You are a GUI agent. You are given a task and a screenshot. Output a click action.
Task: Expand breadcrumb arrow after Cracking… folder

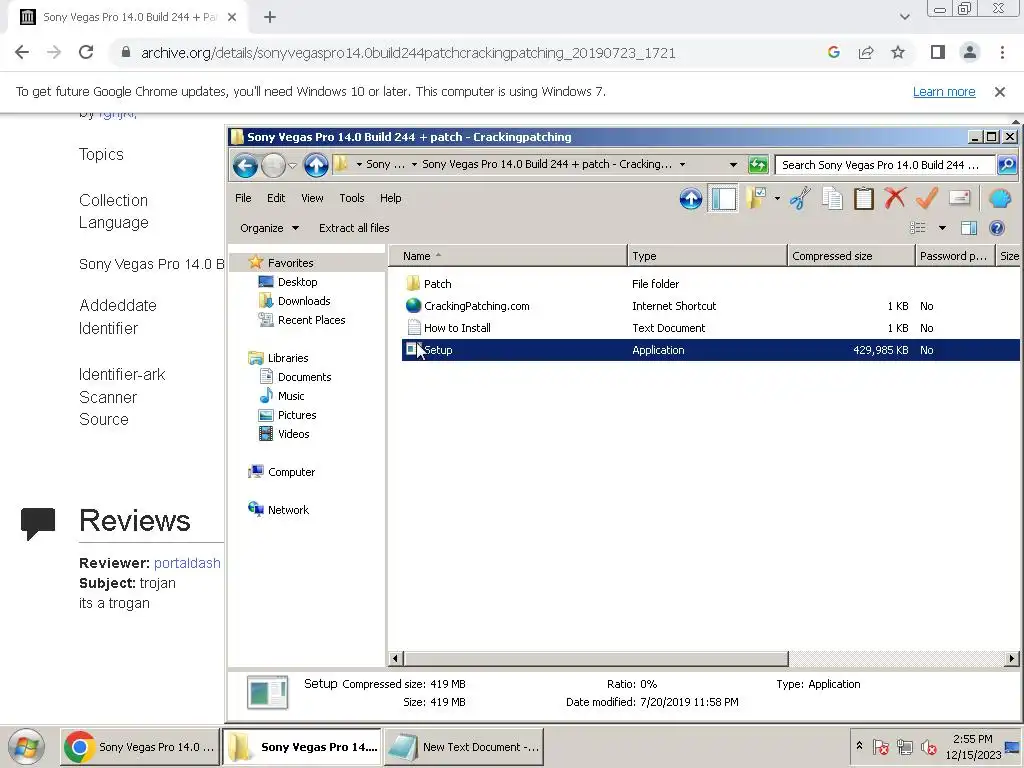coord(682,165)
